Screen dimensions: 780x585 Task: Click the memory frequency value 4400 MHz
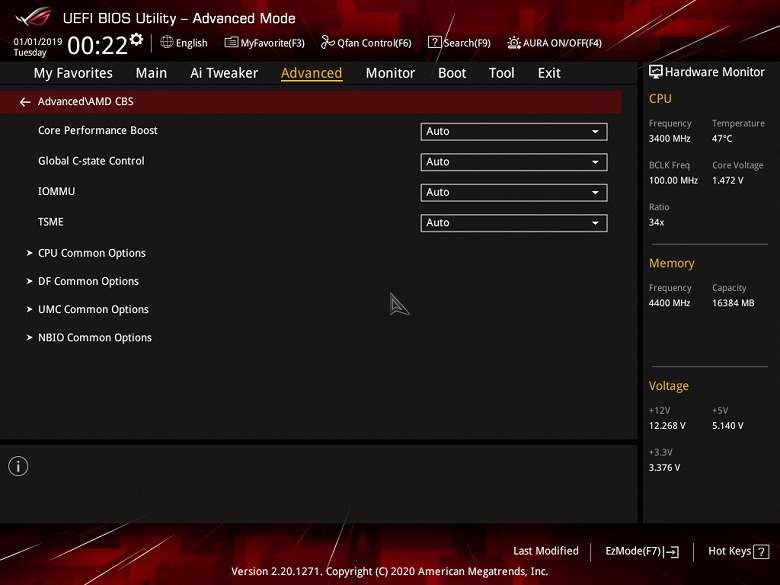click(x=669, y=303)
